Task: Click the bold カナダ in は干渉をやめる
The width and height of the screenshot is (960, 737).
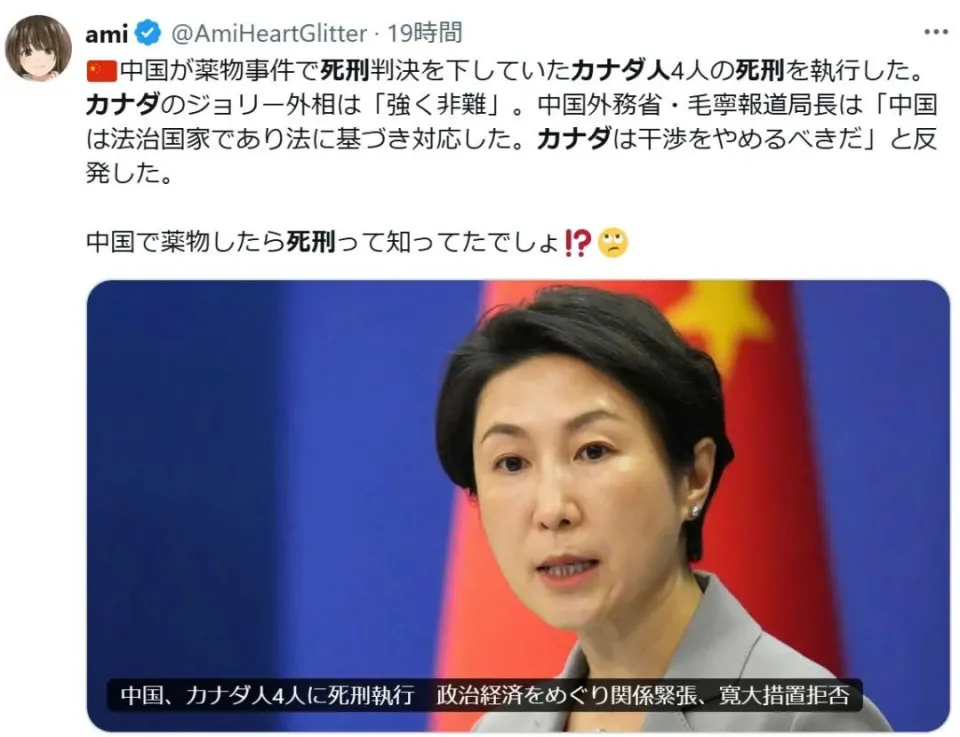Action: 574,140
